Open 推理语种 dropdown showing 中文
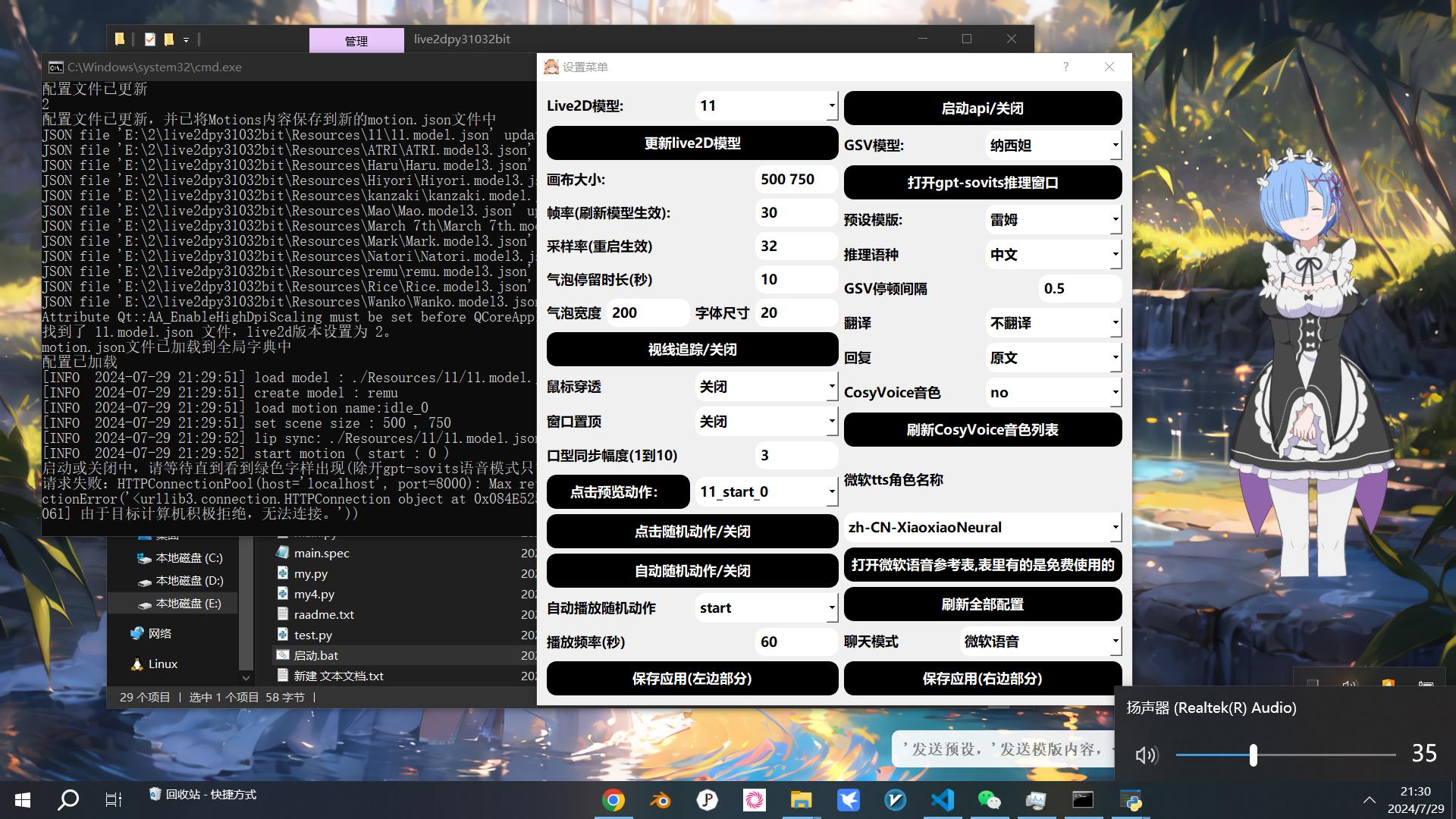 tap(1053, 255)
